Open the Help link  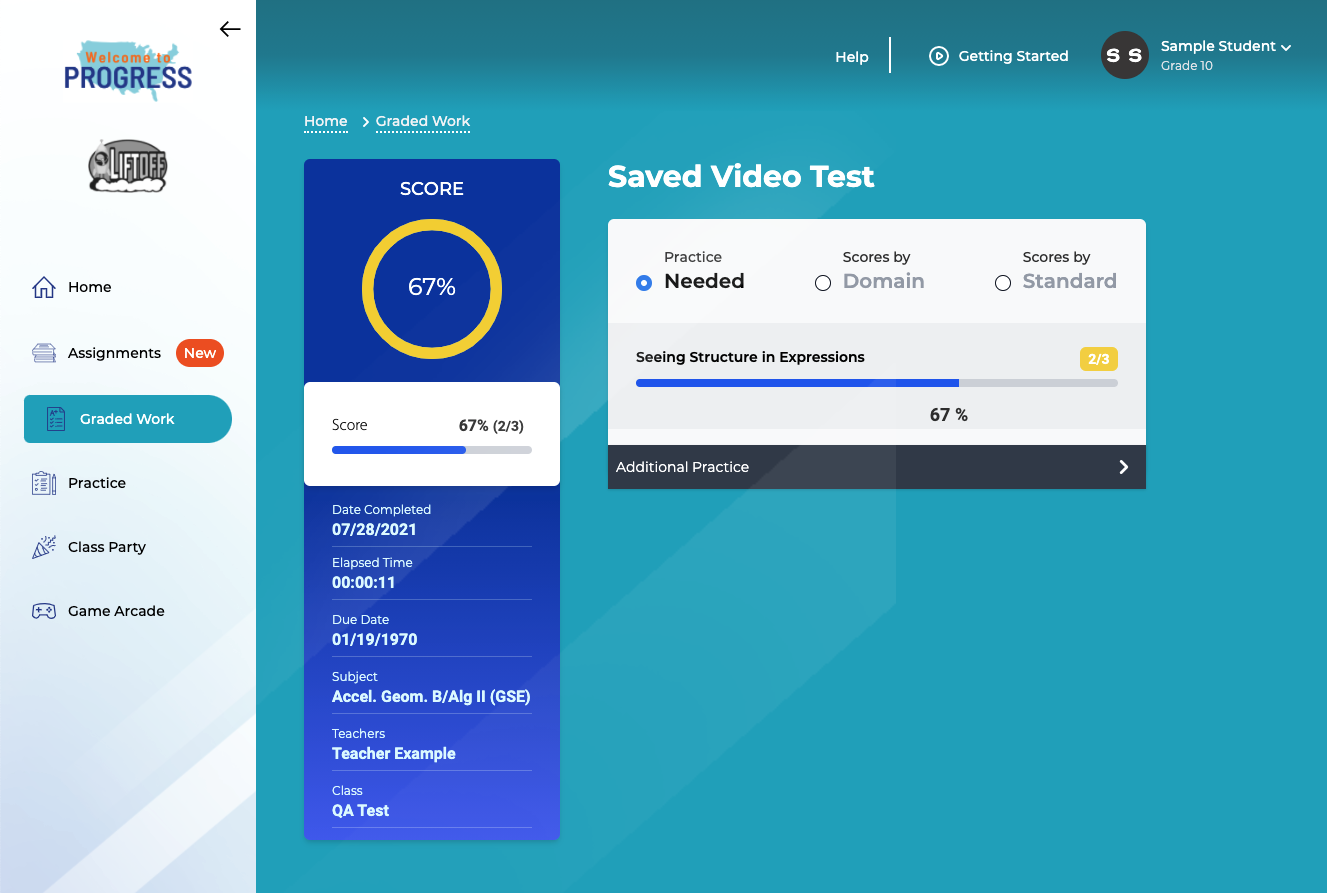click(851, 56)
